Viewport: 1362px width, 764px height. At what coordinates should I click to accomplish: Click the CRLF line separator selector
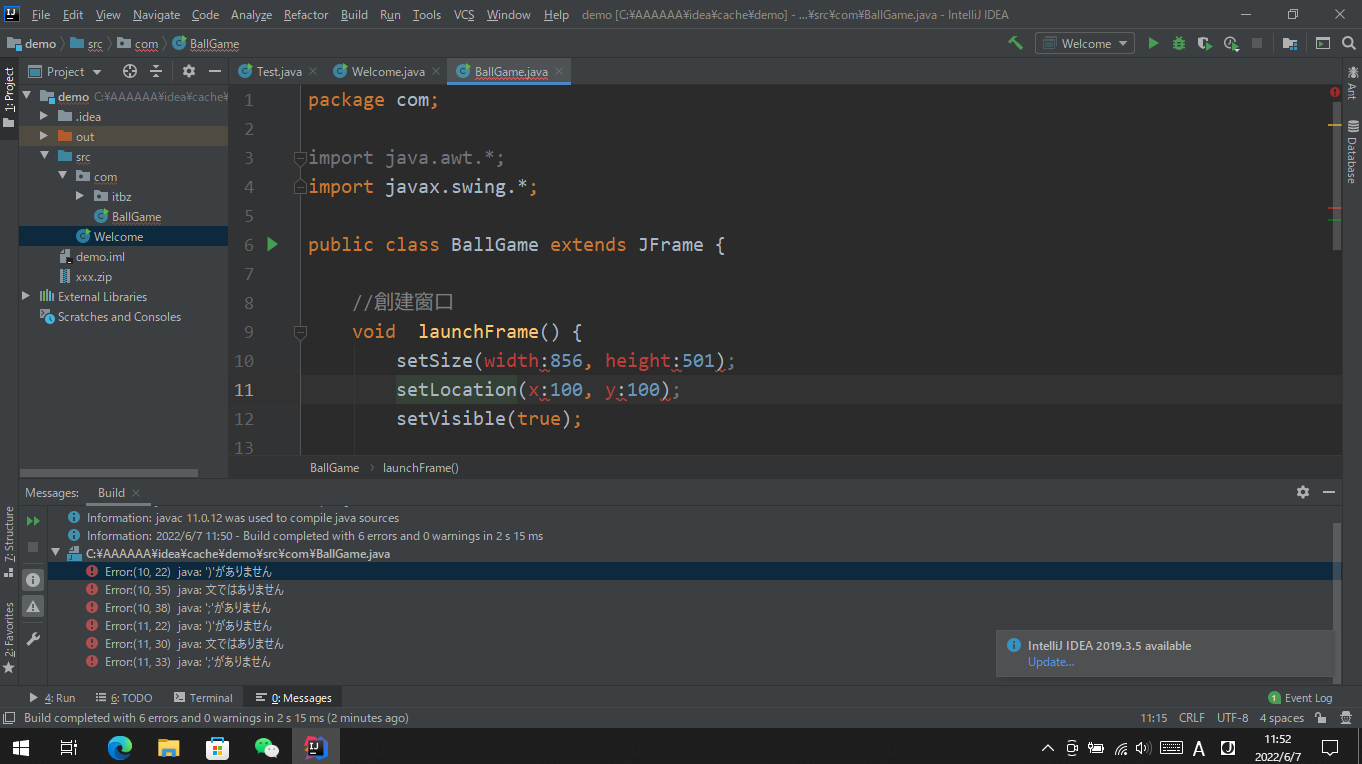(x=1192, y=718)
